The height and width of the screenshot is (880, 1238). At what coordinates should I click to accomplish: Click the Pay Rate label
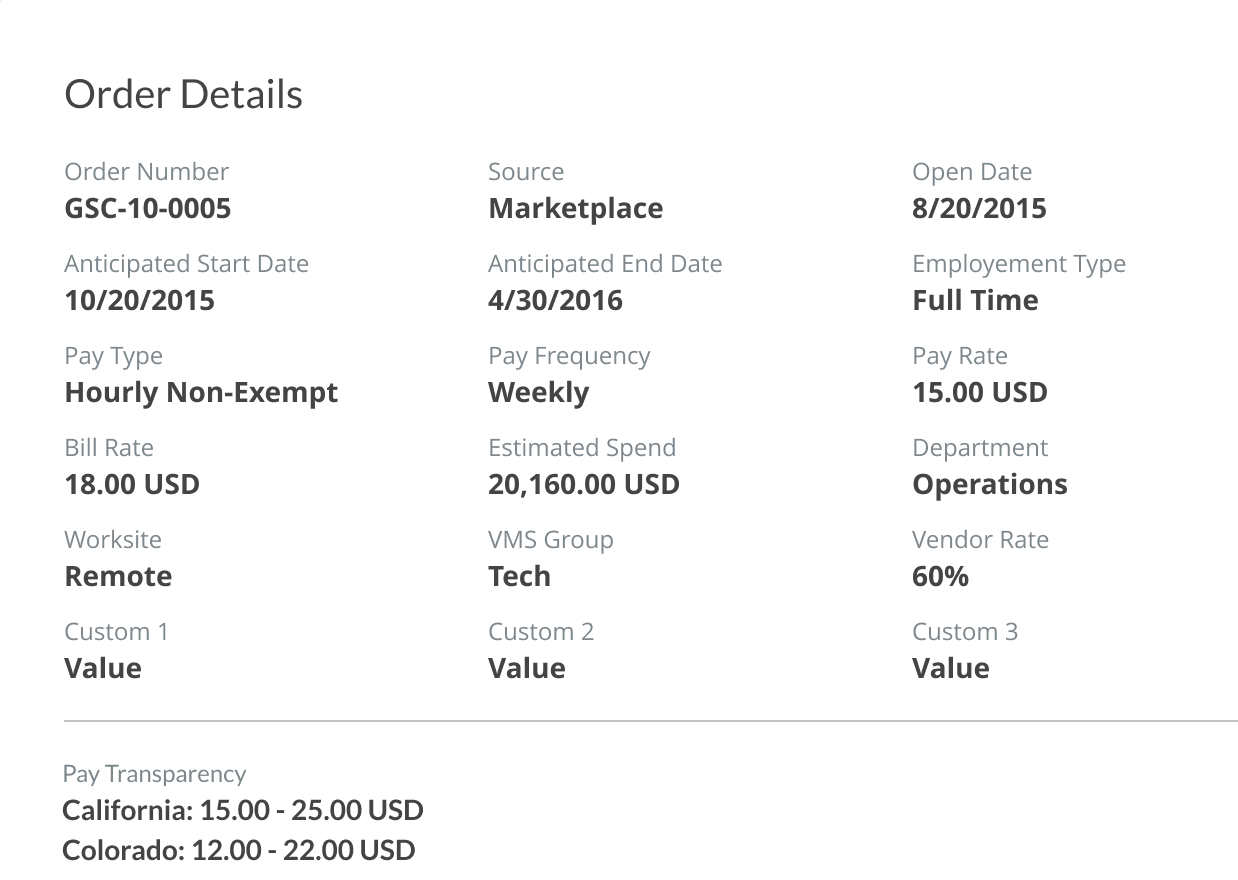(960, 356)
